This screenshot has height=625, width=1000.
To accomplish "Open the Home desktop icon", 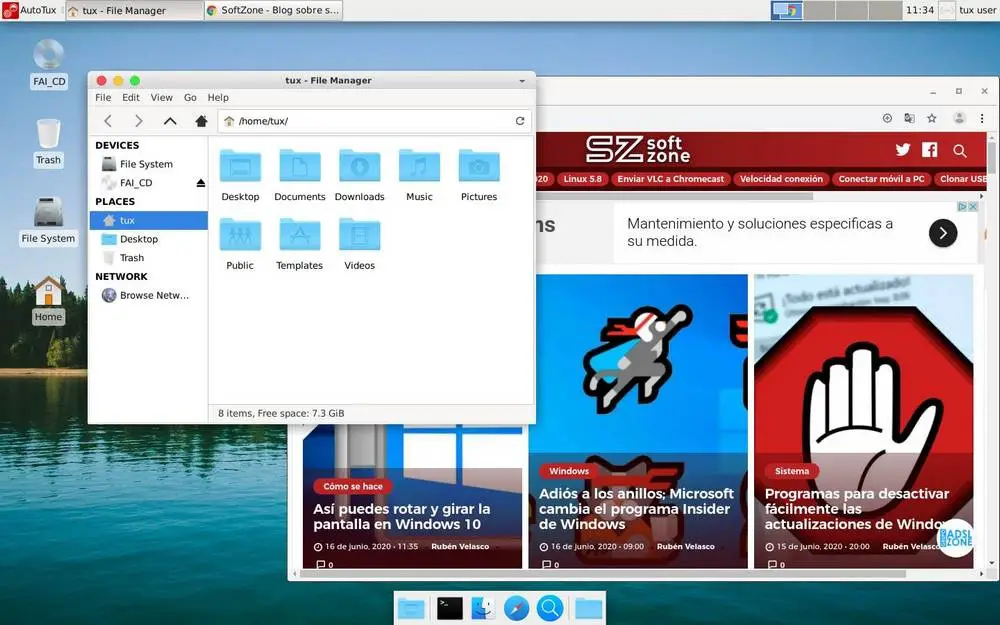I will pos(48,291).
